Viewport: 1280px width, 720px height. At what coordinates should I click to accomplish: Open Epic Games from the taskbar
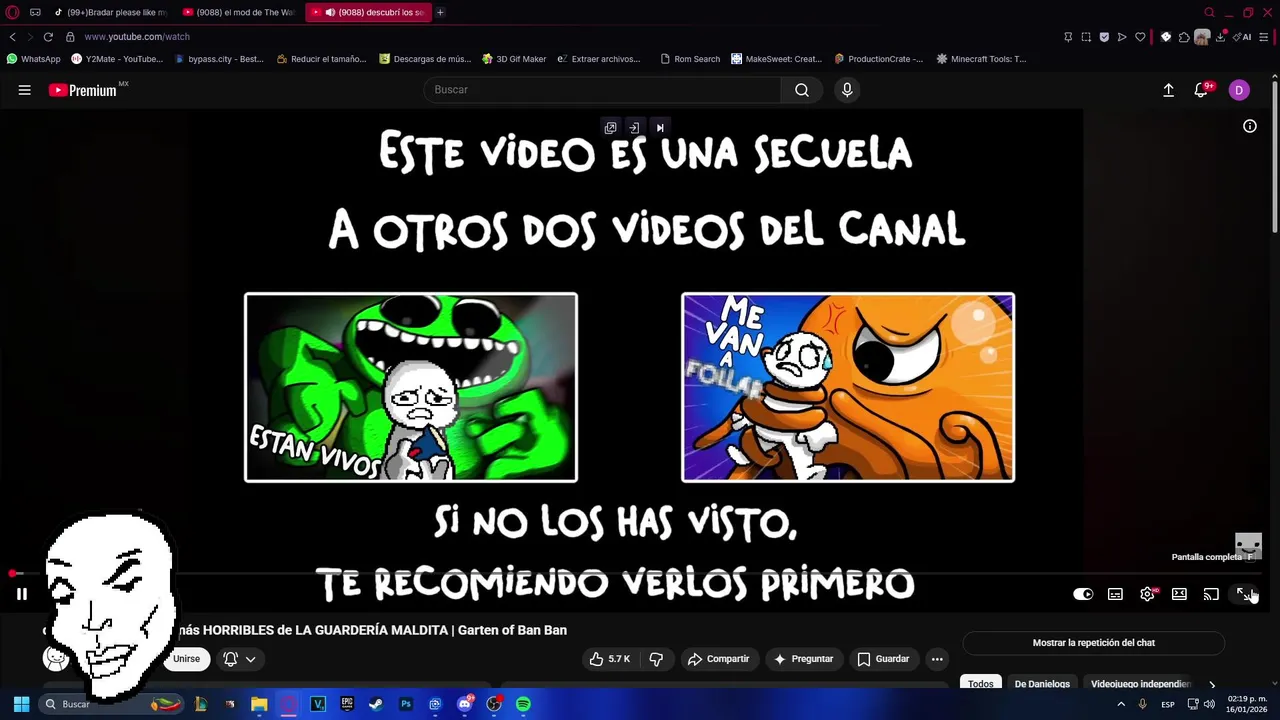click(347, 704)
